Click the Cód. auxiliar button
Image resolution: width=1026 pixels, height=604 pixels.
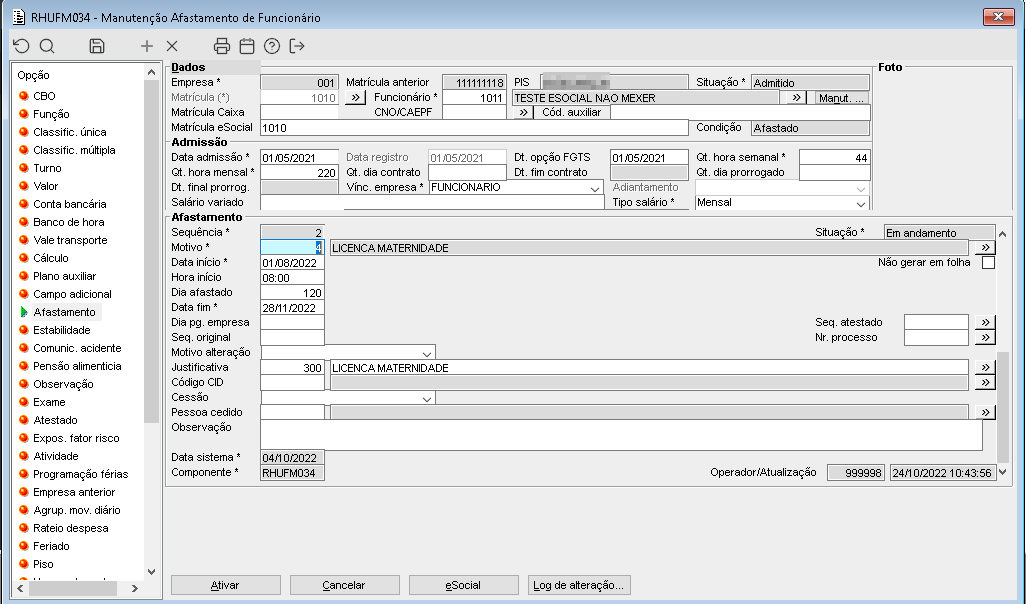[571, 113]
